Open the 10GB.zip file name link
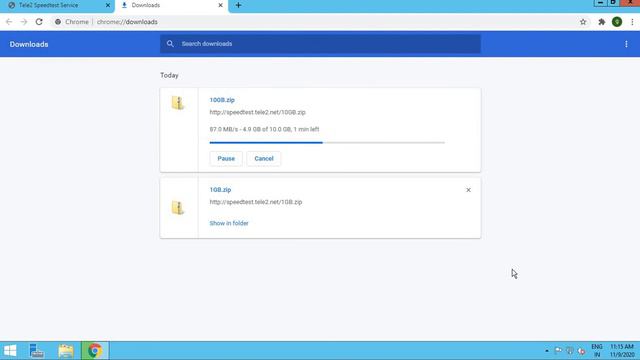The width and height of the screenshot is (640, 360). (x=222, y=100)
